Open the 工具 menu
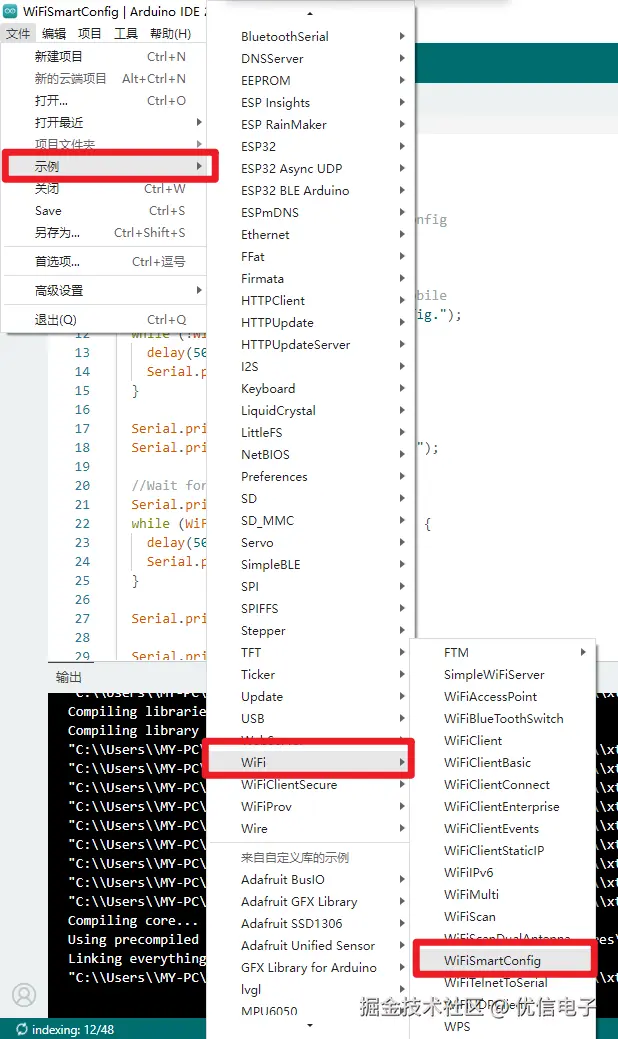Image resolution: width=618 pixels, height=1039 pixels. coord(125,33)
